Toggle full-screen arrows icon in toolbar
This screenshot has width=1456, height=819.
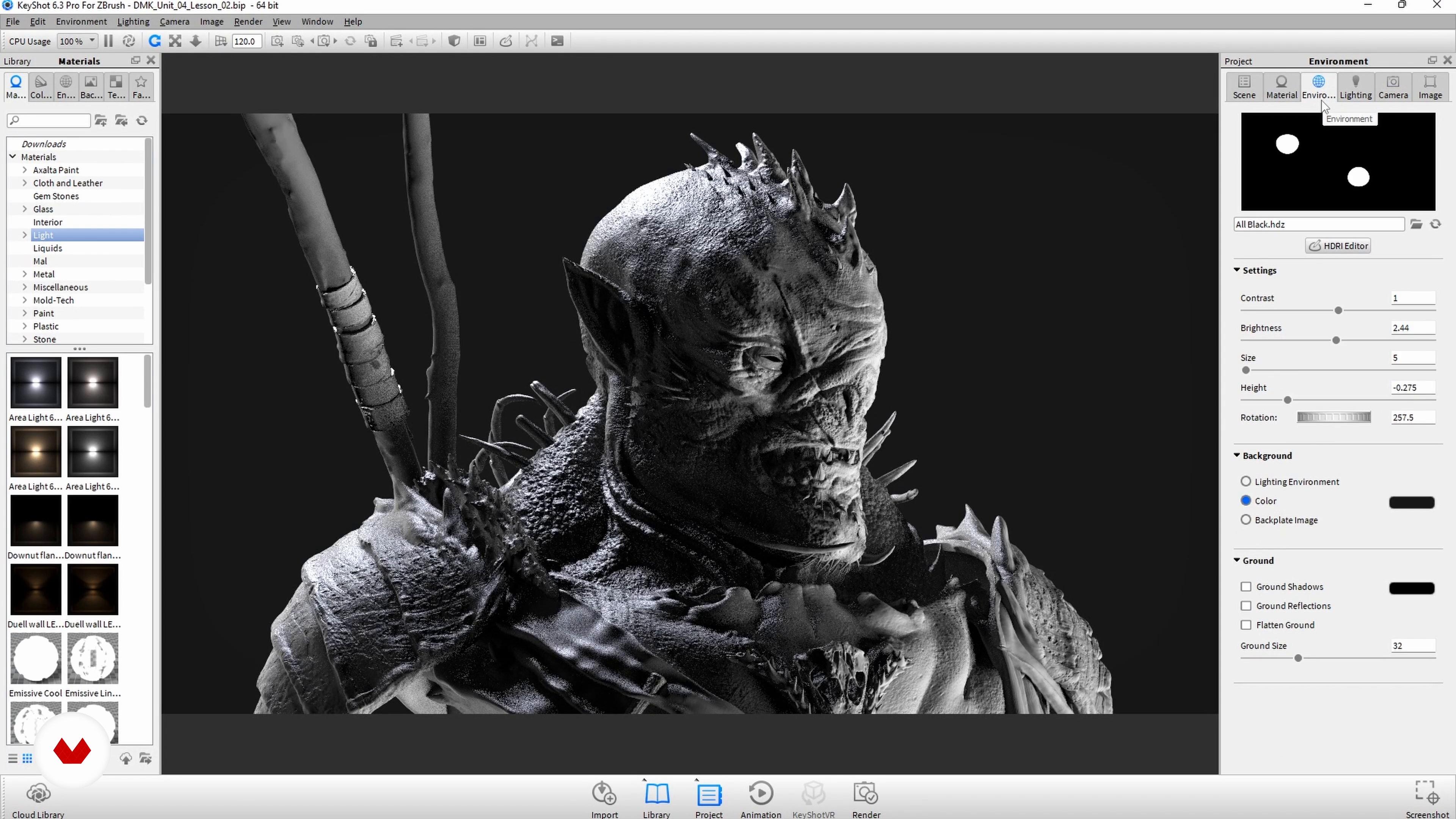point(175,41)
